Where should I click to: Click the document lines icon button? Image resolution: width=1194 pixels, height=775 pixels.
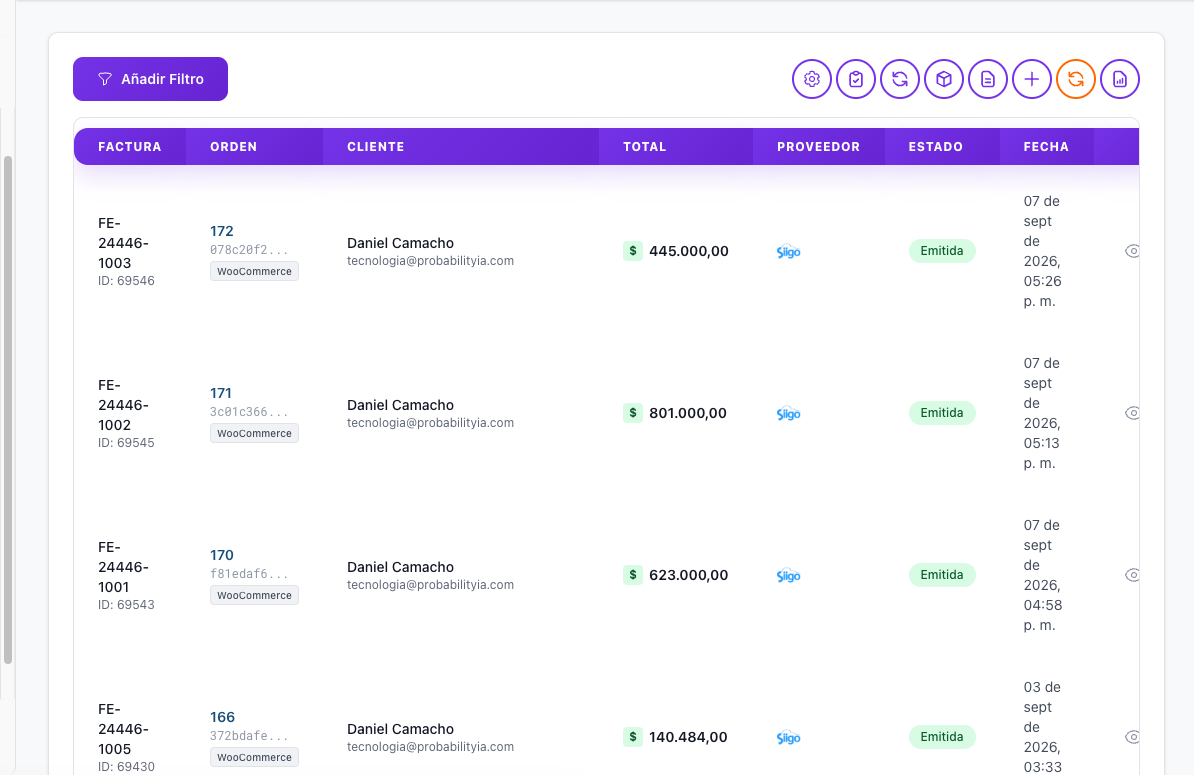pyautogui.click(x=988, y=79)
